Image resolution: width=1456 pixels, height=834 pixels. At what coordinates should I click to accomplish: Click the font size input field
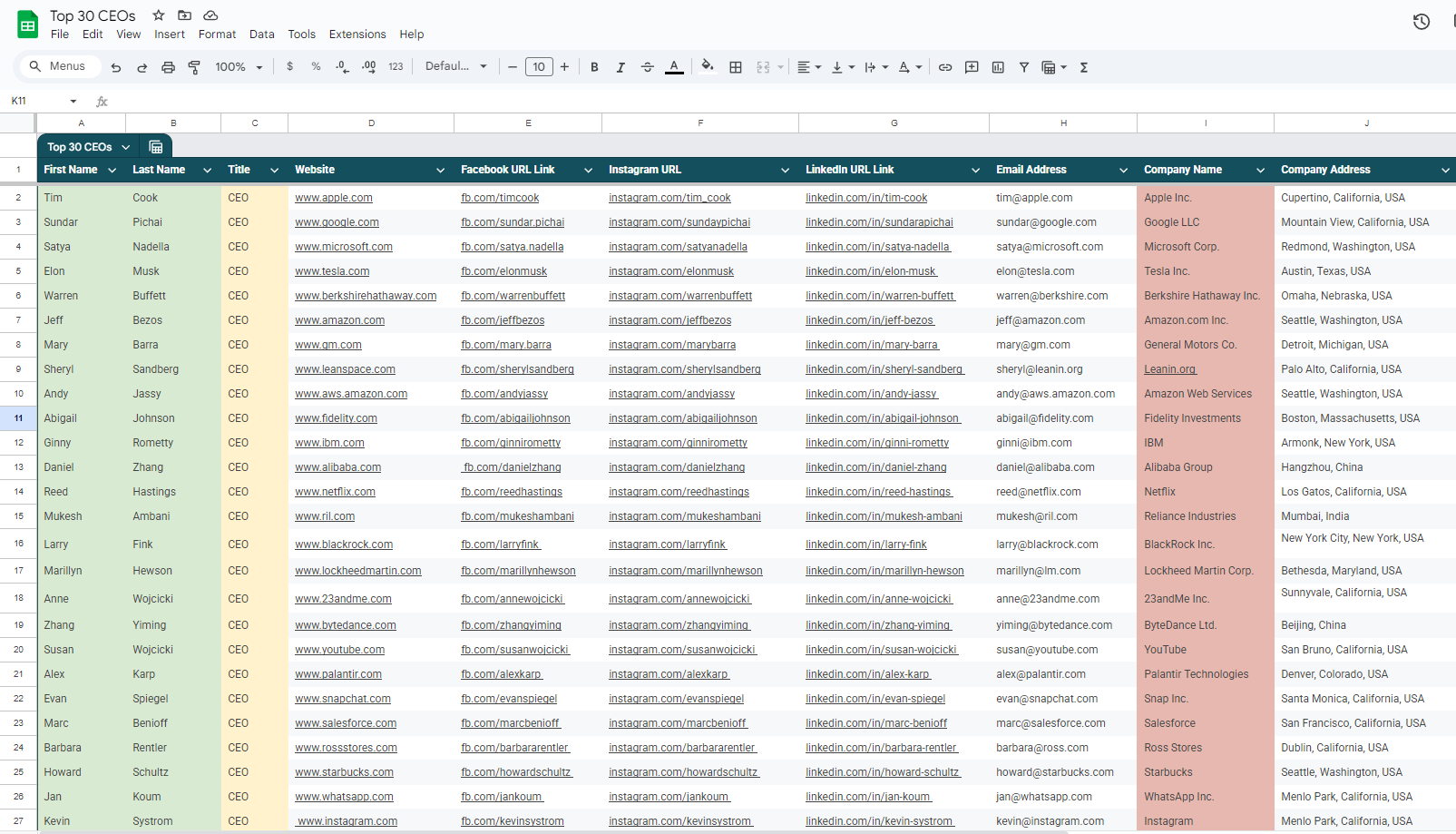(x=539, y=67)
